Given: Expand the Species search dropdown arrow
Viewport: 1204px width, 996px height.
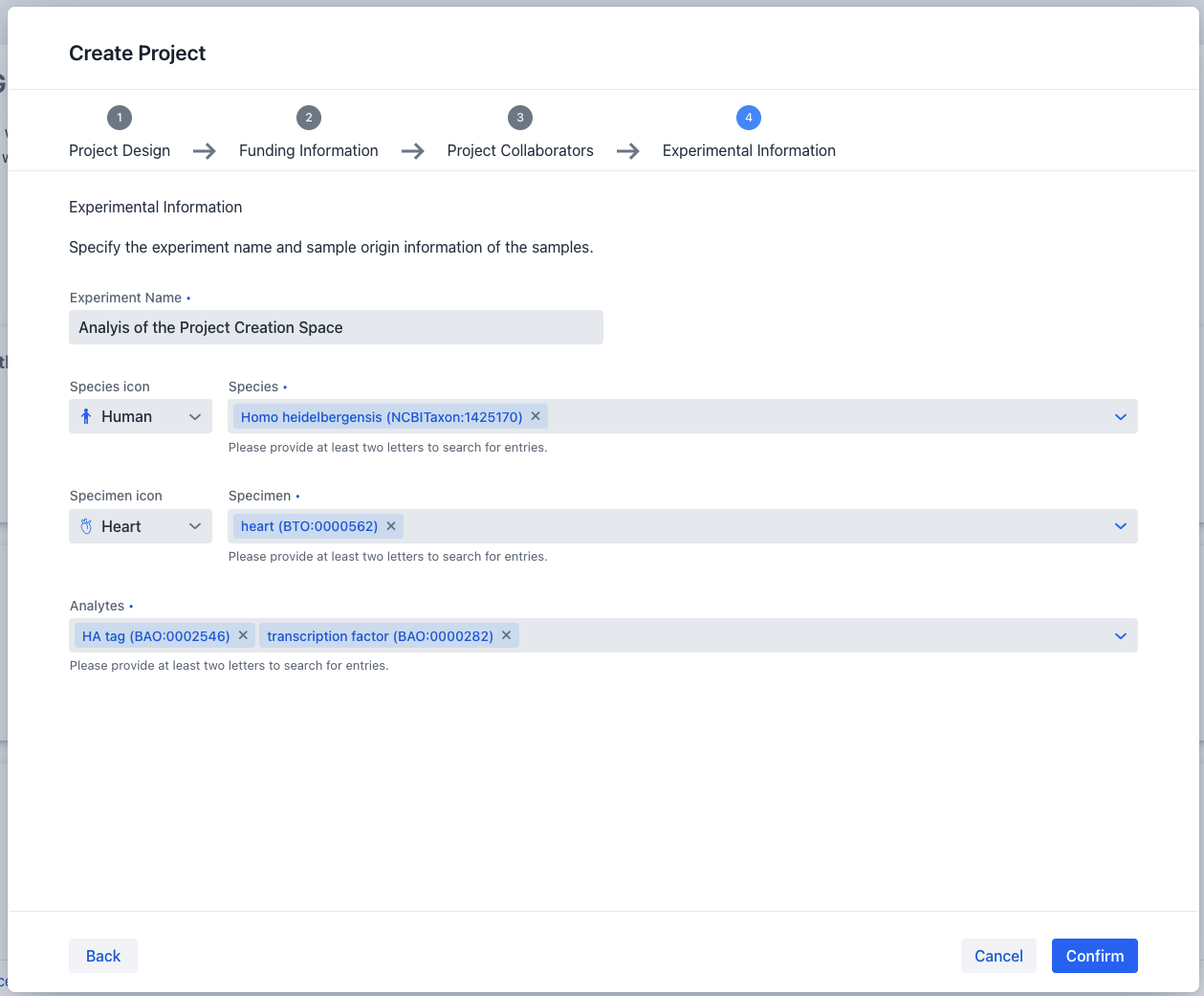Looking at the screenshot, I should click(x=1120, y=417).
